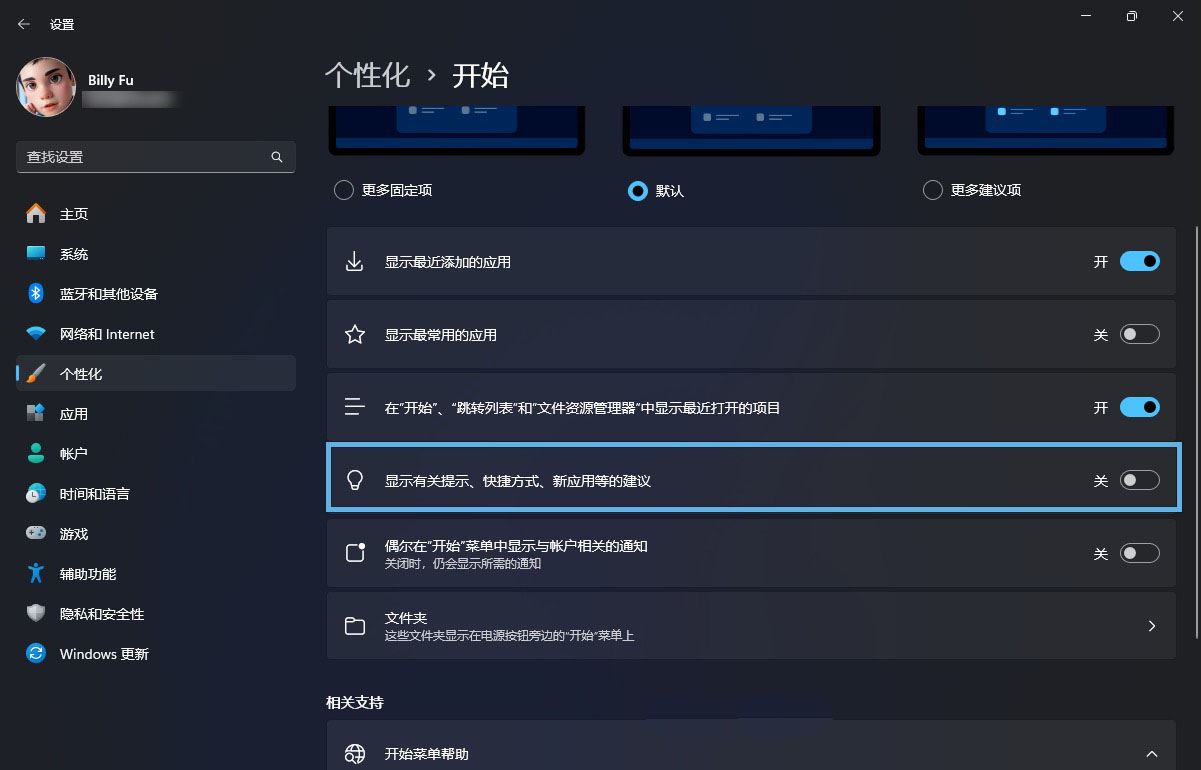This screenshot has height=770, width=1201.
Task: Click the vertical scrollbar on the right
Action: click(1197, 431)
